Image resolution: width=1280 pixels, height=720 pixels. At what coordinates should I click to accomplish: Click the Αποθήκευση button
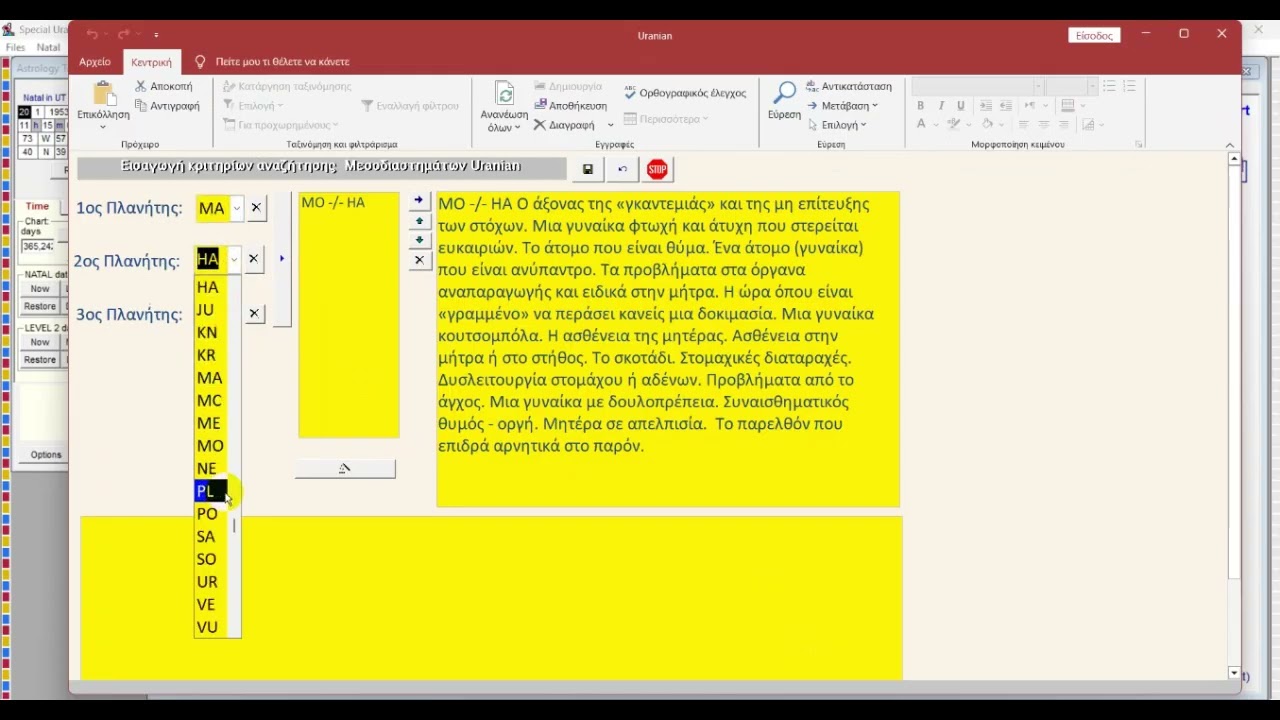(x=571, y=106)
